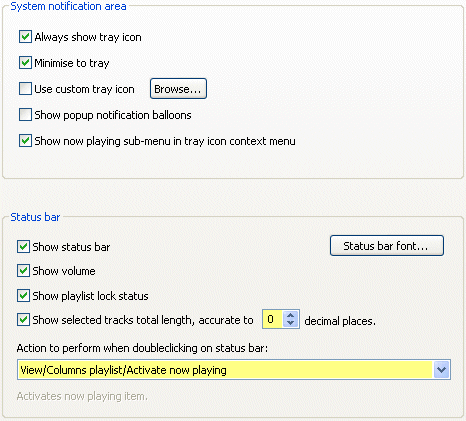Image resolution: width=466 pixels, height=421 pixels.
Task: Click inside the decimal places number field
Action: 273,319
